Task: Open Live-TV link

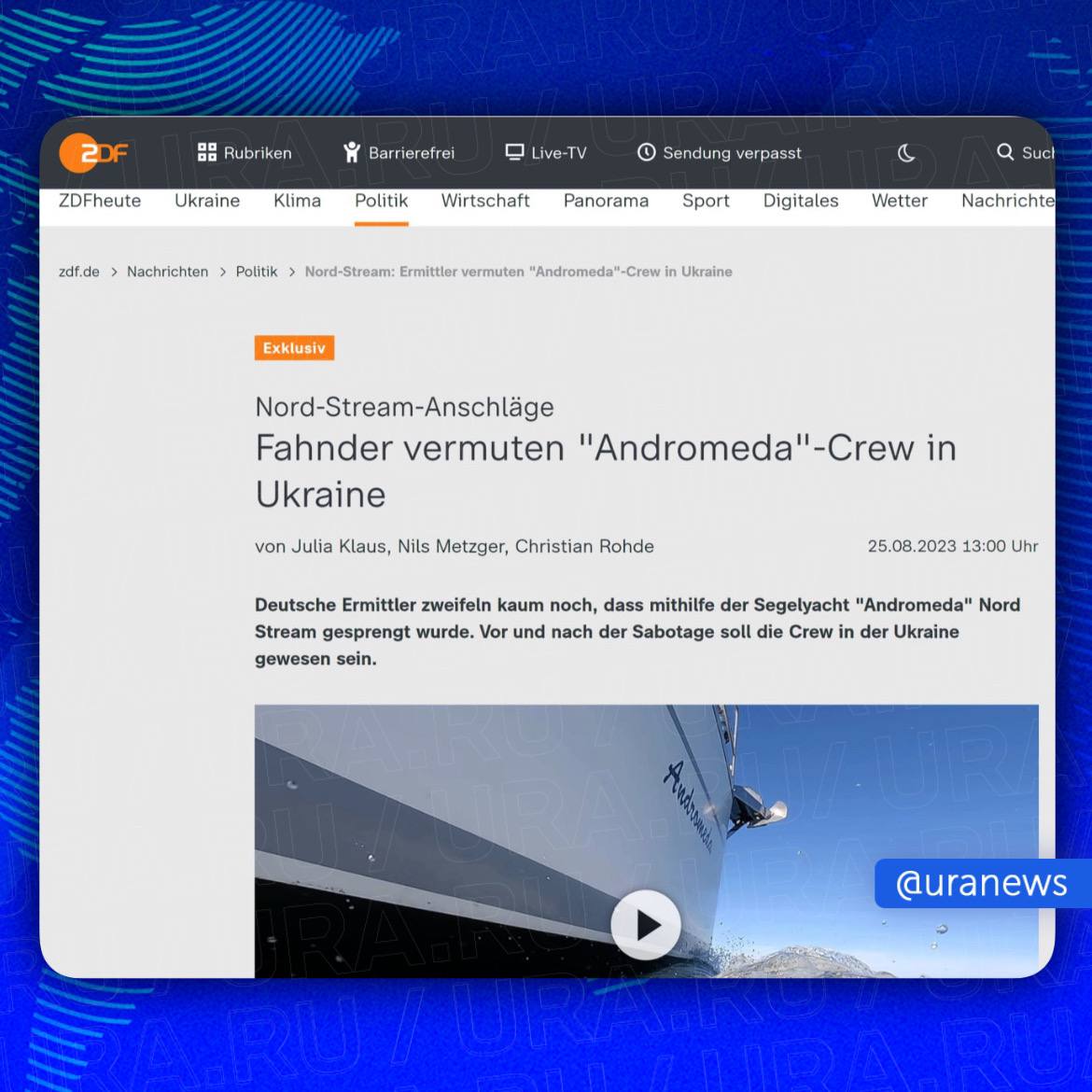Action: pyautogui.click(x=558, y=153)
